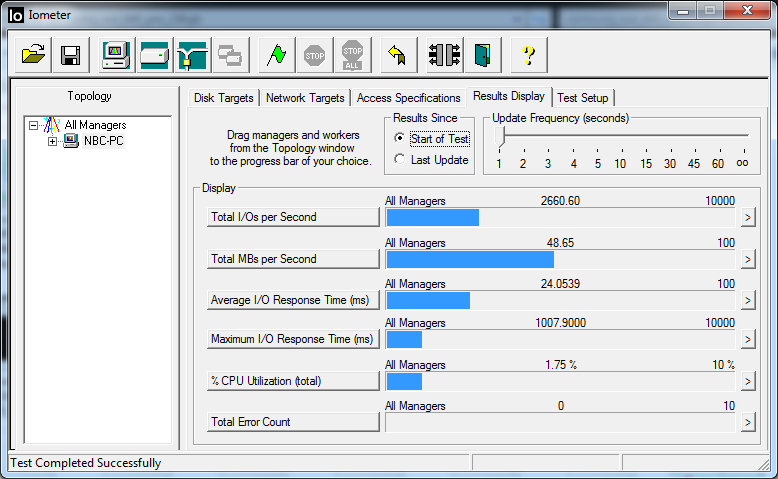Open arrow next to Total MBs per Second bar

748,259
